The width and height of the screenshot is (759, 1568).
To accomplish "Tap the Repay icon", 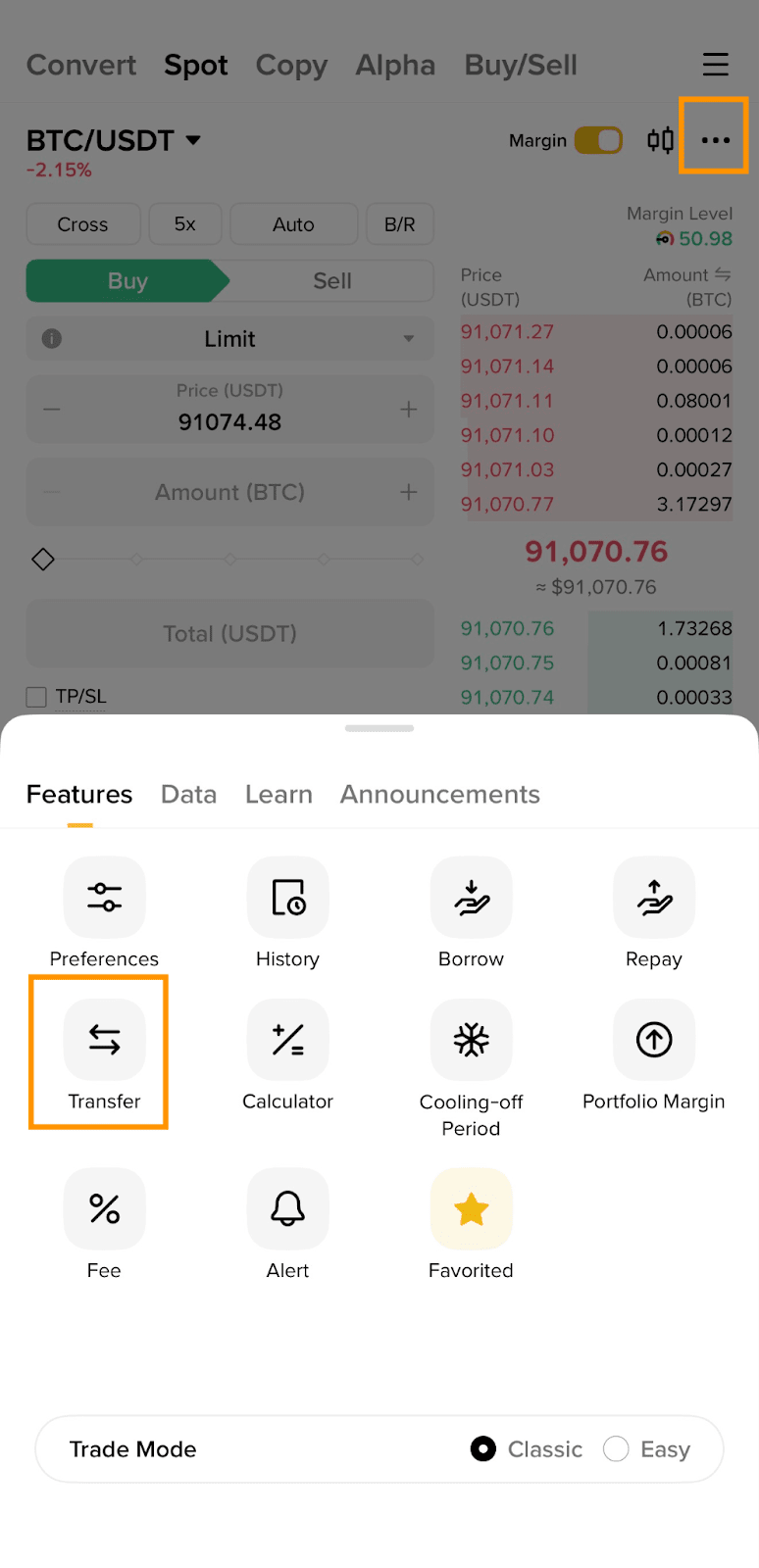I will tap(654, 898).
